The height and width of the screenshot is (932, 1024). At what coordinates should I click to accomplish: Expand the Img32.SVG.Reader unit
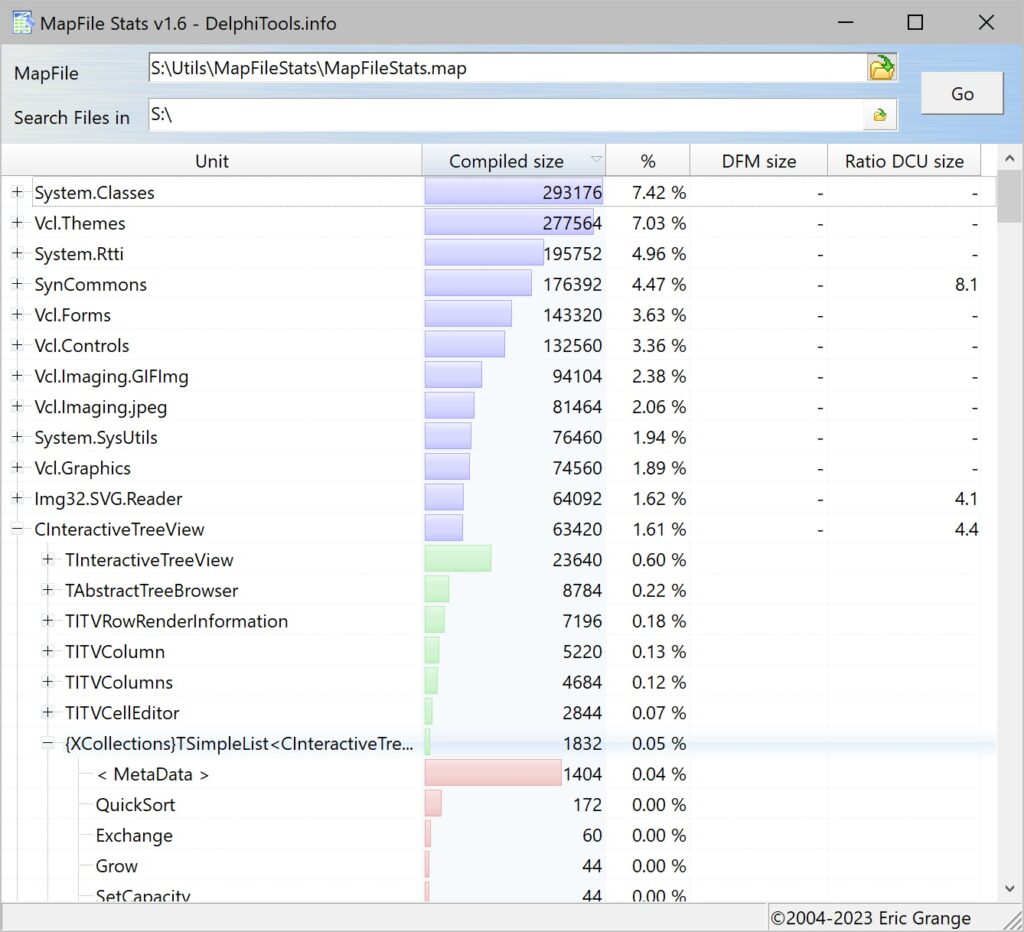(18, 498)
